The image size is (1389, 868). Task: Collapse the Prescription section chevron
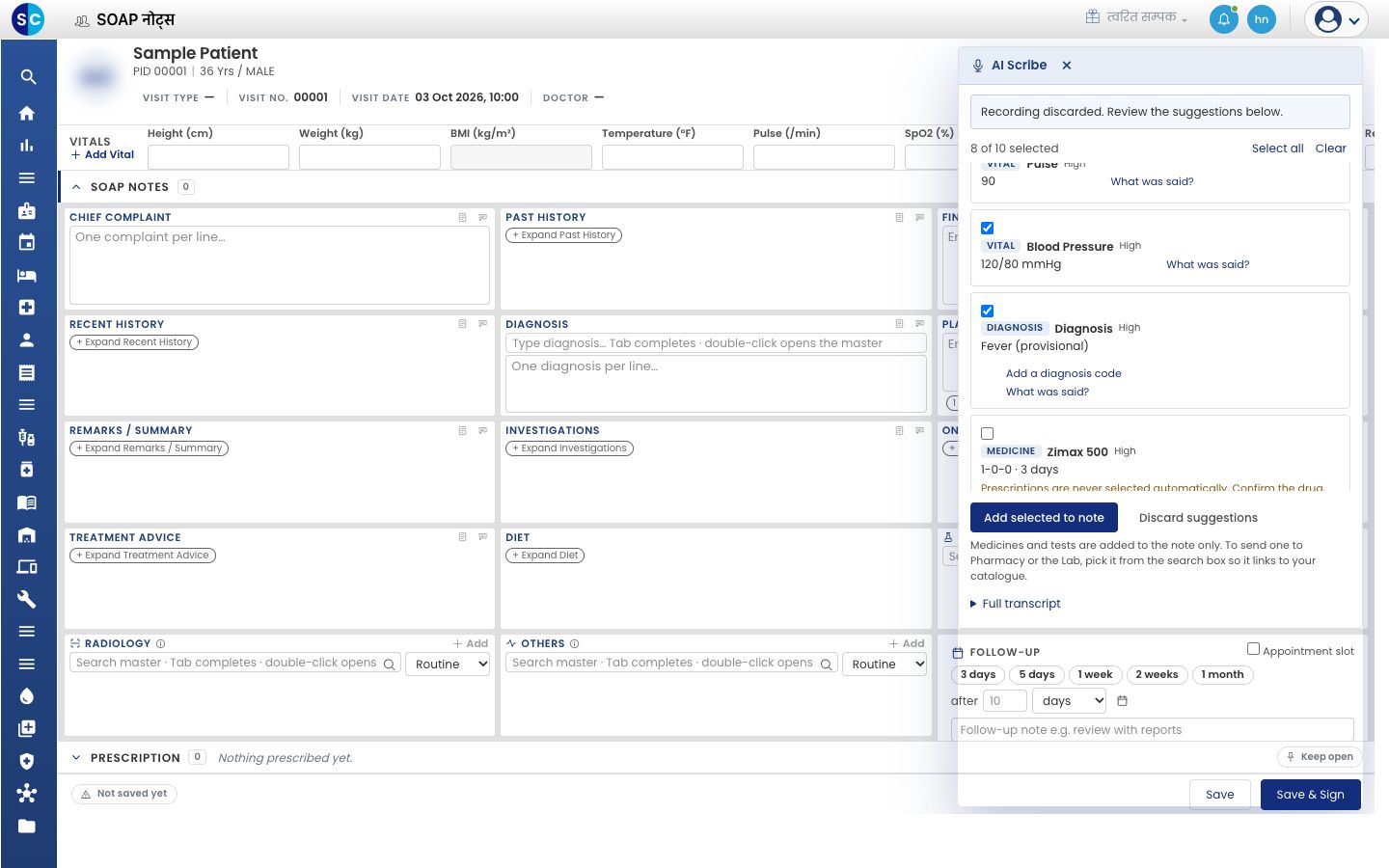coord(76,758)
